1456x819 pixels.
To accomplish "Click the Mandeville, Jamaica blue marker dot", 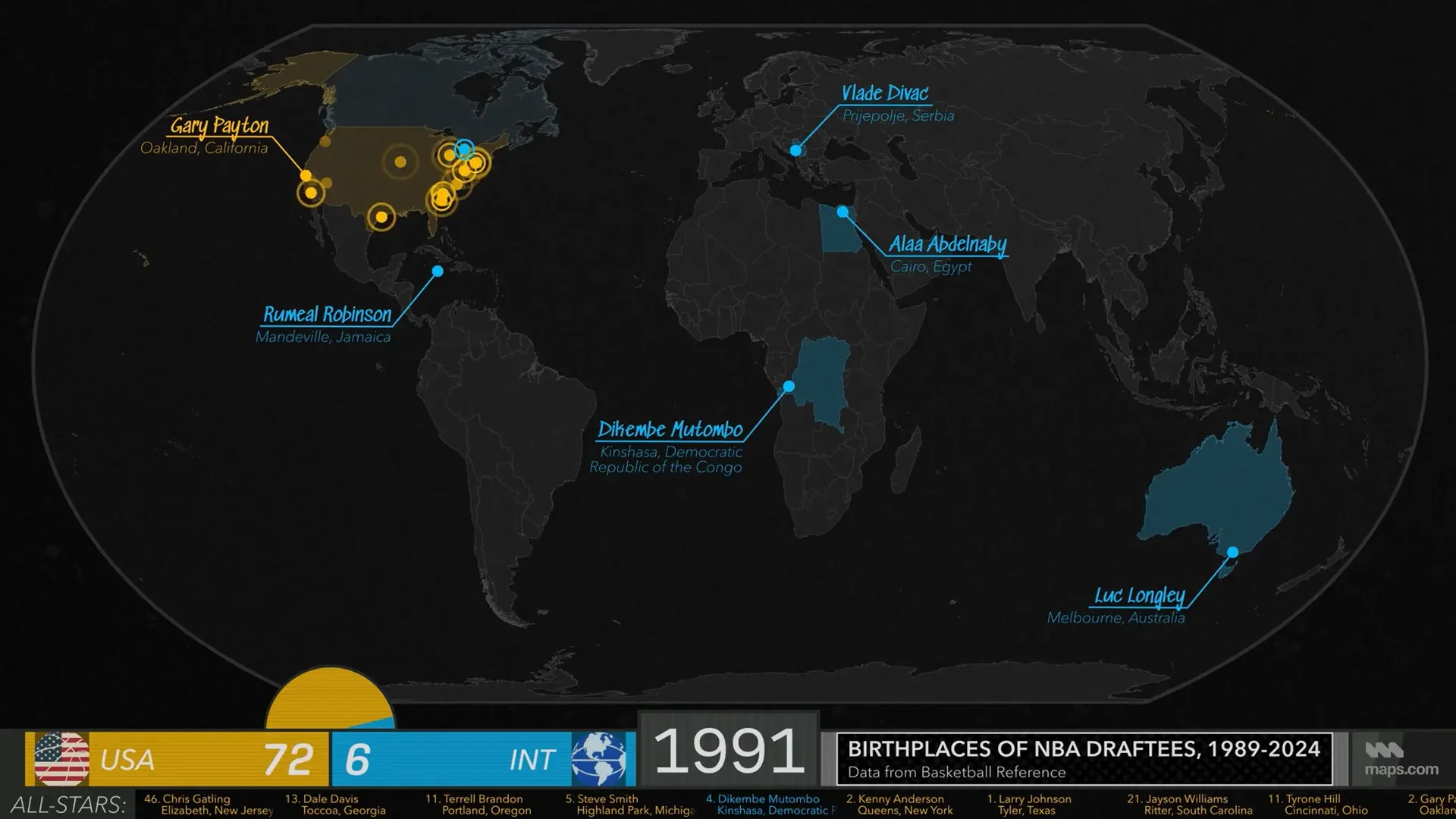I will [x=438, y=271].
